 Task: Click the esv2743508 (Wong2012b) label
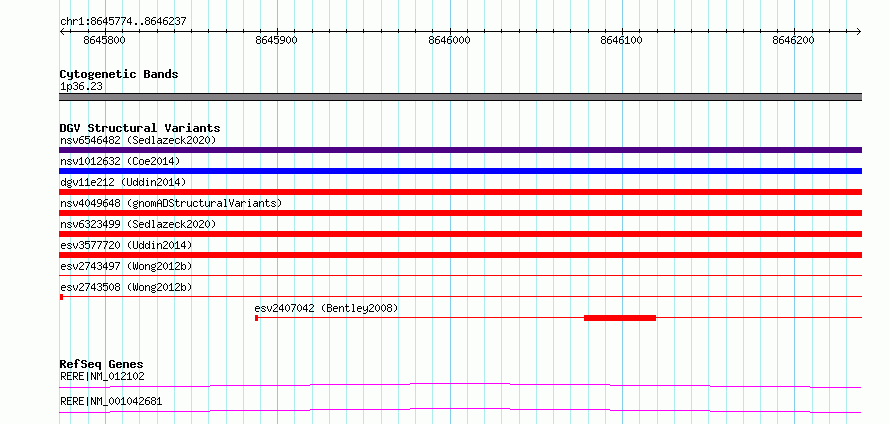[x=126, y=287]
